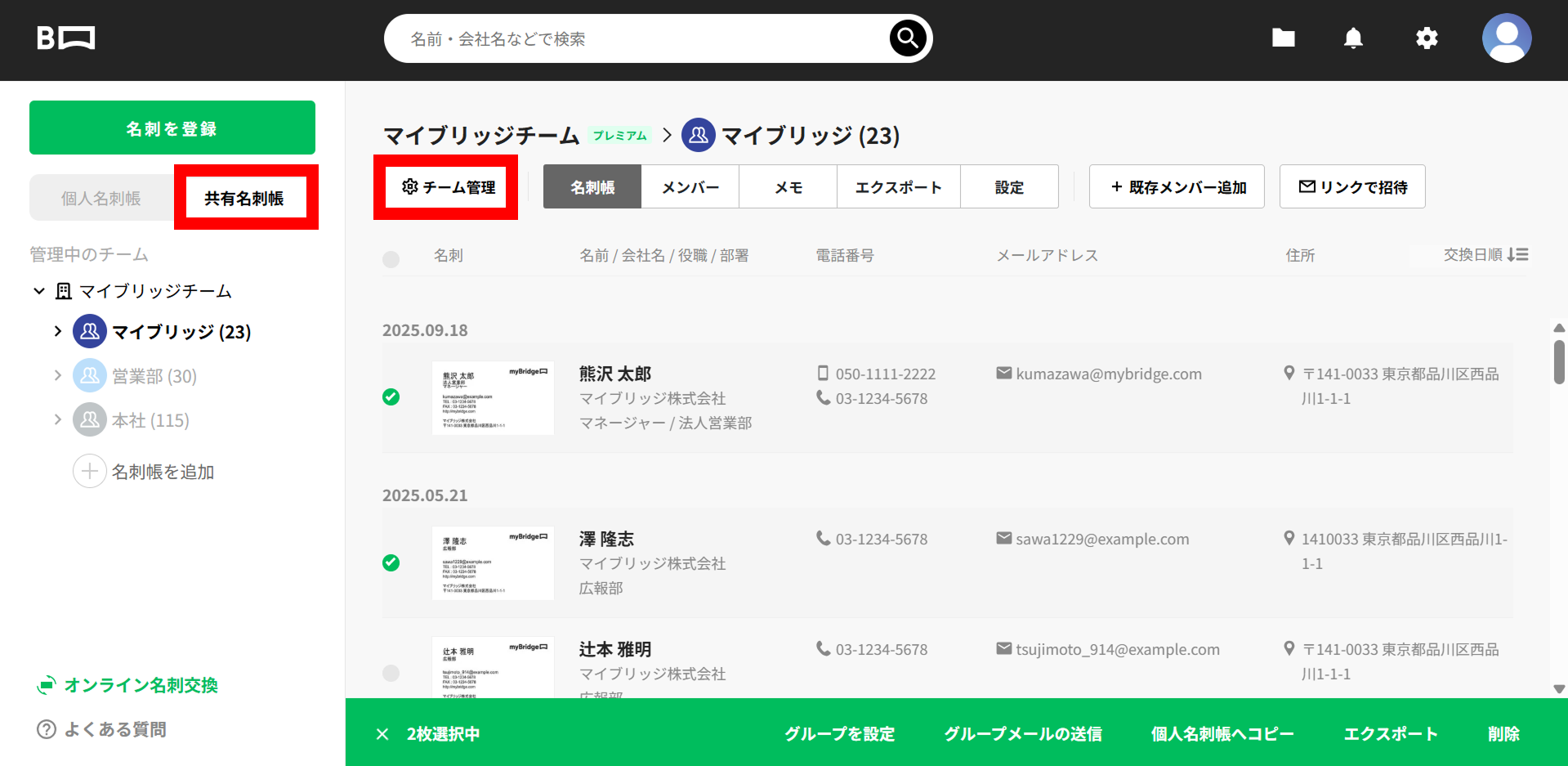
Task: Select the 名刺帳 tab
Action: [x=592, y=186]
